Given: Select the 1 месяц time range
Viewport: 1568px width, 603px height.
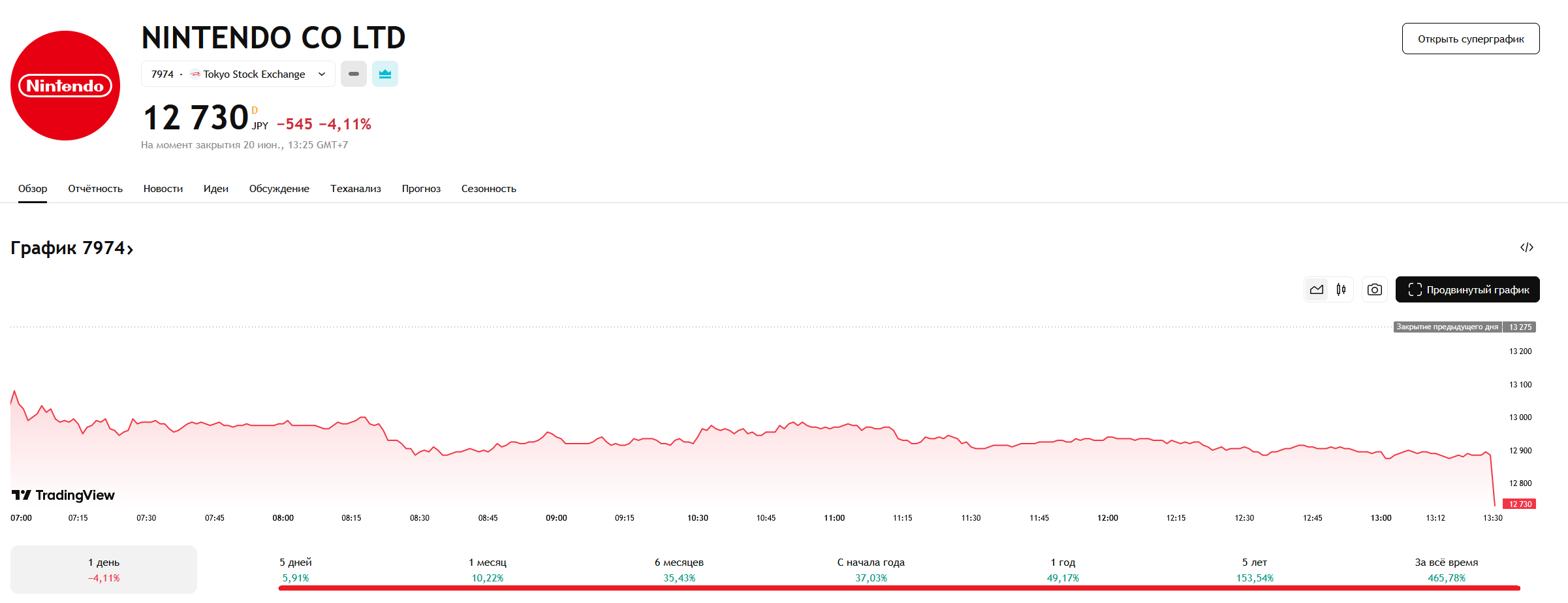Looking at the screenshot, I should click(x=488, y=570).
